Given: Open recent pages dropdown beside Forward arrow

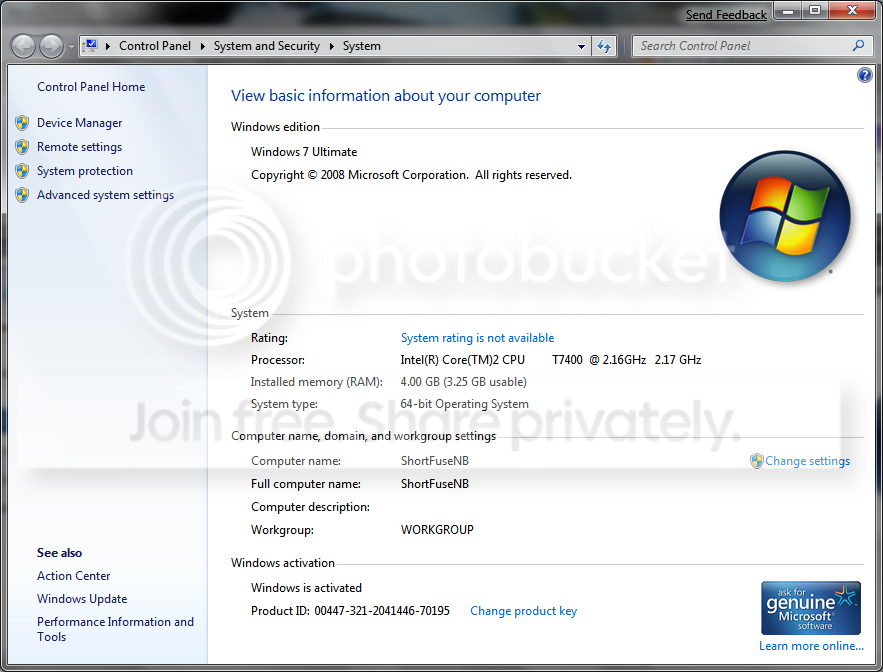Looking at the screenshot, I should [71, 47].
